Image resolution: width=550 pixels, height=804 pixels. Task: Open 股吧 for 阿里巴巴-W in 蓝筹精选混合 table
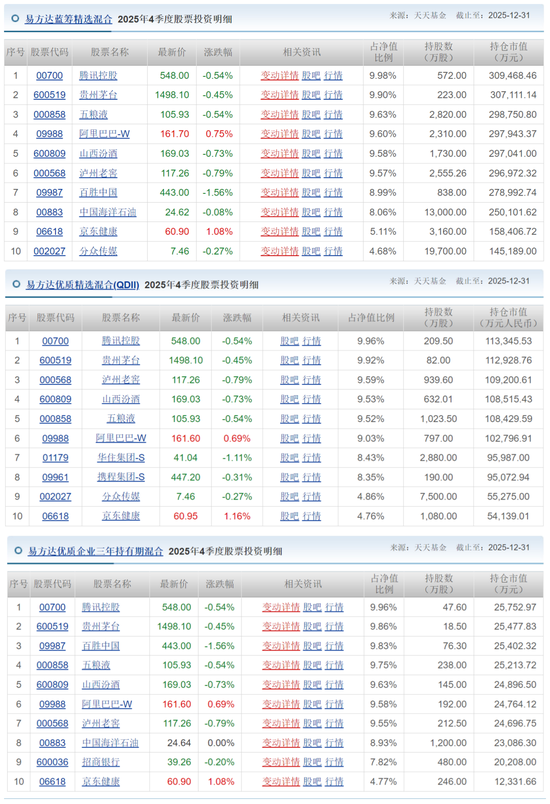pos(311,134)
